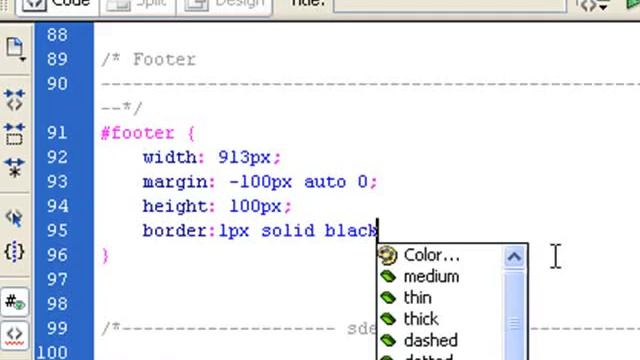Screen dimensions: 640x360
Task: Open File Management icon in coding toolbar
Action: click(16, 49)
